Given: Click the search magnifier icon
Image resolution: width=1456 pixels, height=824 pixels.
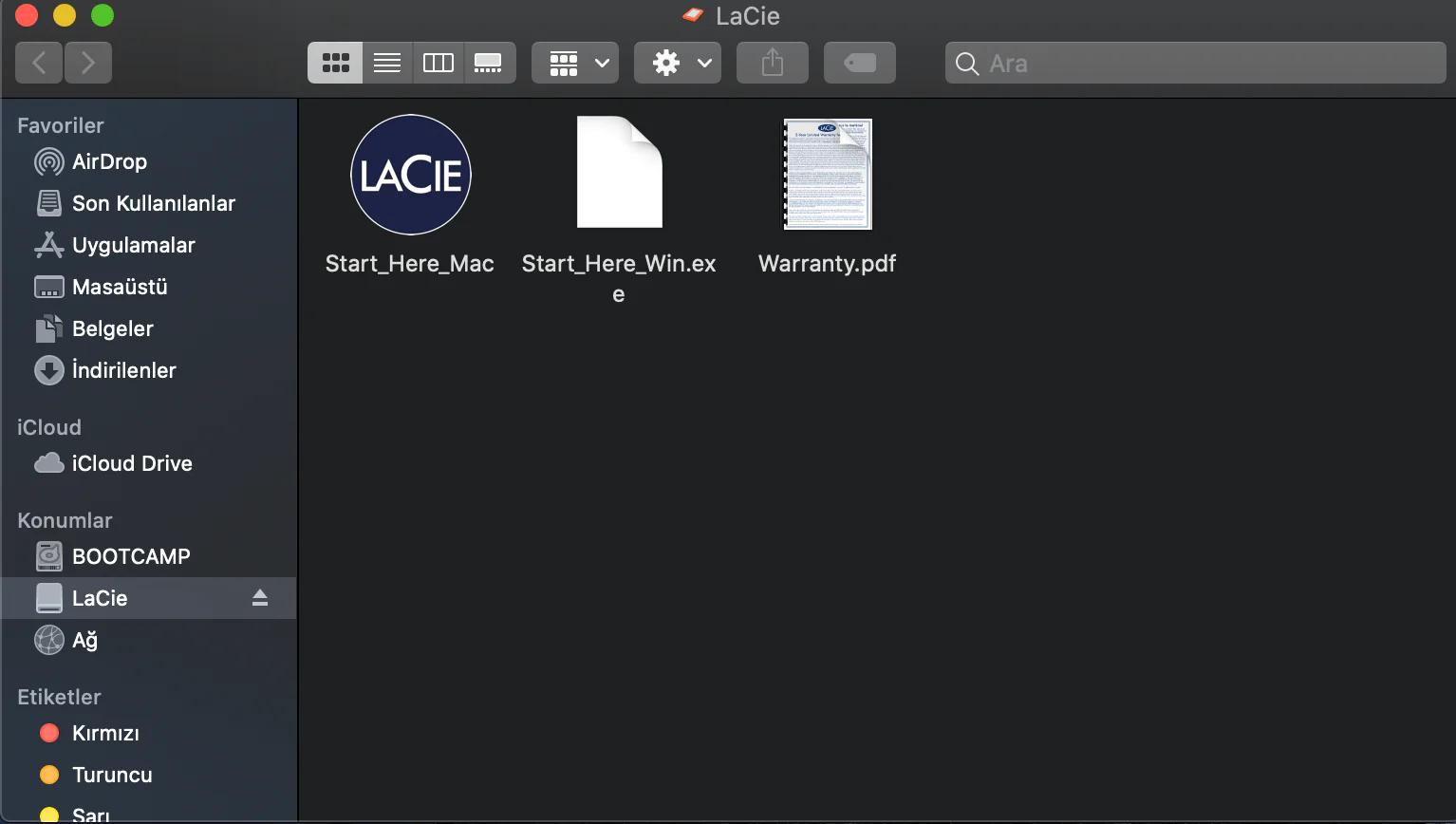Looking at the screenshot, I should [x=967, y=64].
